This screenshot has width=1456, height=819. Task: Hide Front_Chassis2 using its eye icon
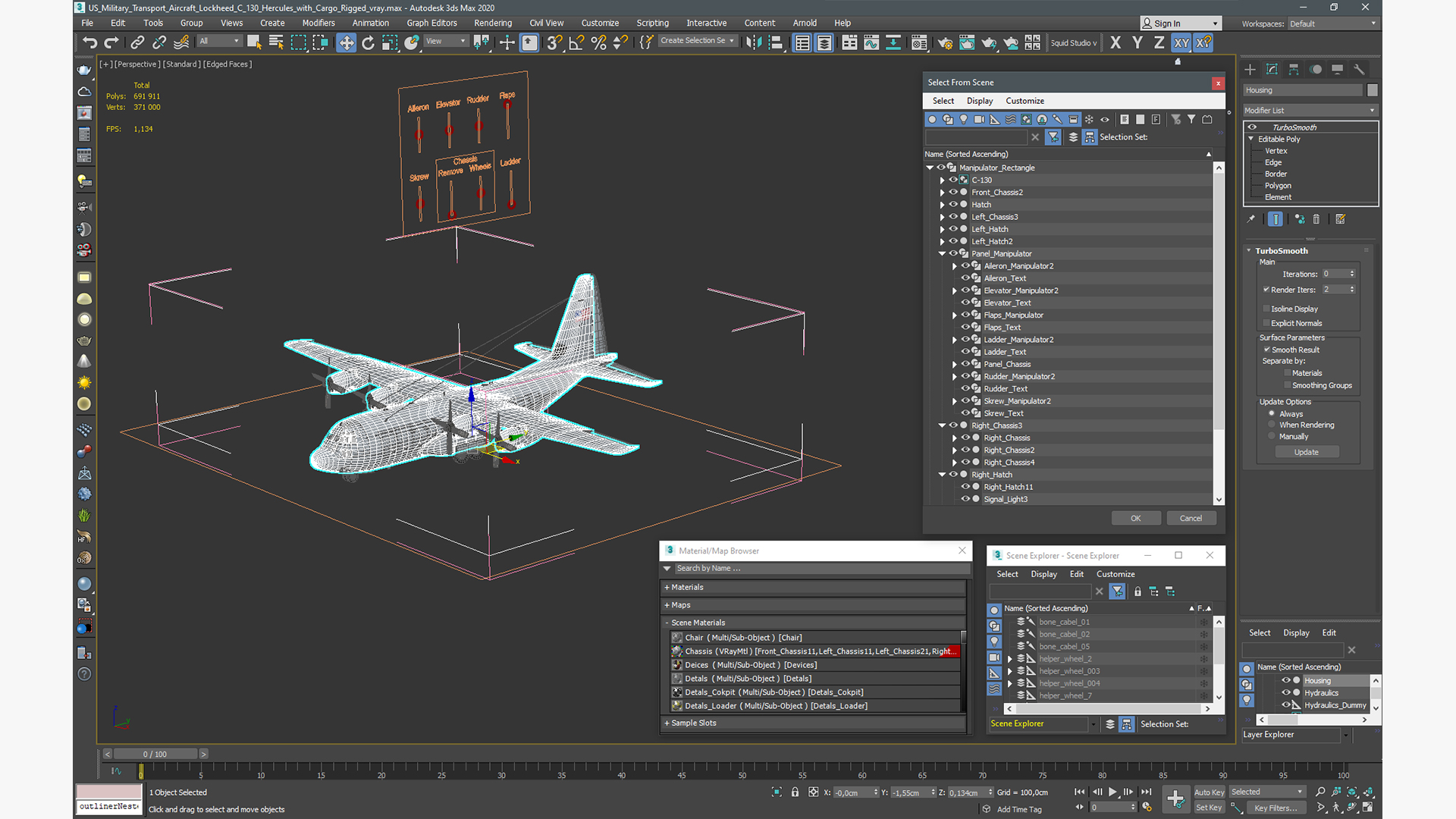tap(953, 192)
